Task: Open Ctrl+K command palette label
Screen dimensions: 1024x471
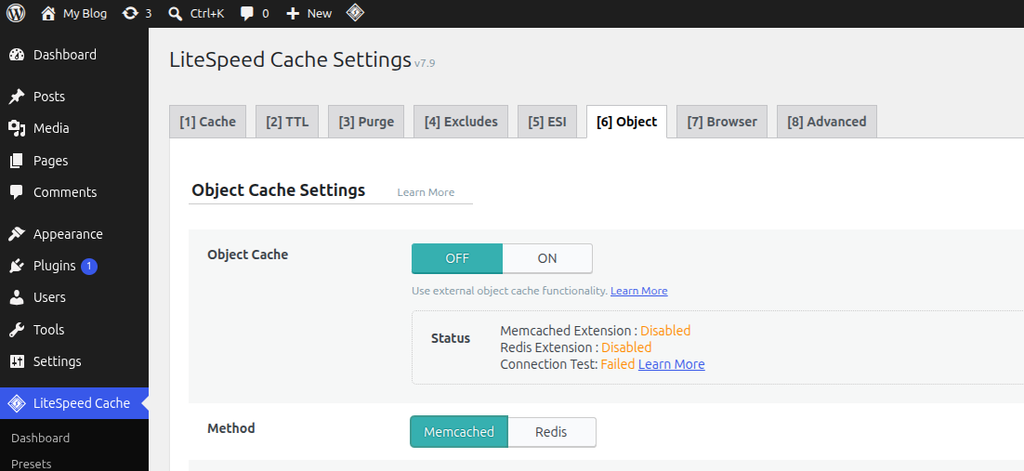Action: pyautogui.click(x=207, y=13)
